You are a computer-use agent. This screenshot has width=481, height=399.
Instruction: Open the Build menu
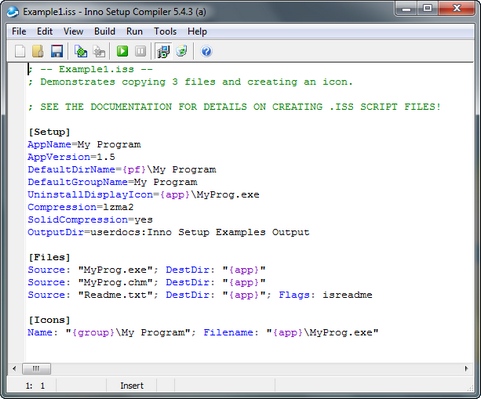105,31
